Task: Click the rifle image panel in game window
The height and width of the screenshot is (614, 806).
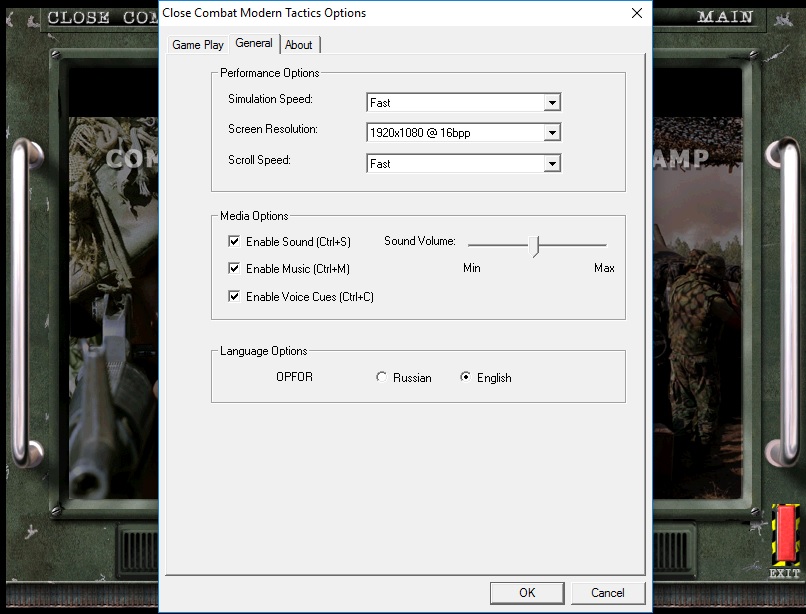Action: [x=114, y=308]
